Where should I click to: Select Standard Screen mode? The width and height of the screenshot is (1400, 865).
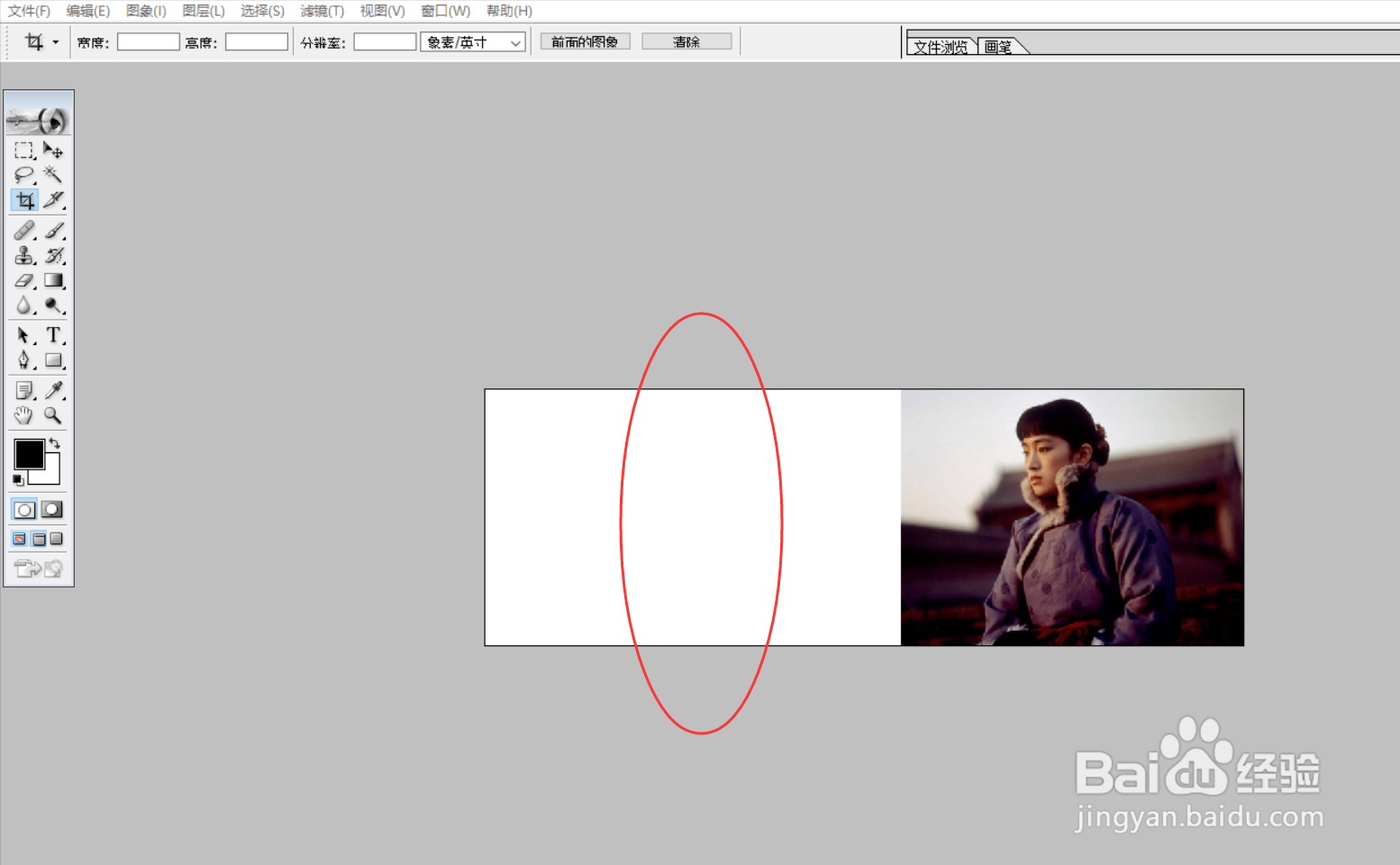click(19, 539)
